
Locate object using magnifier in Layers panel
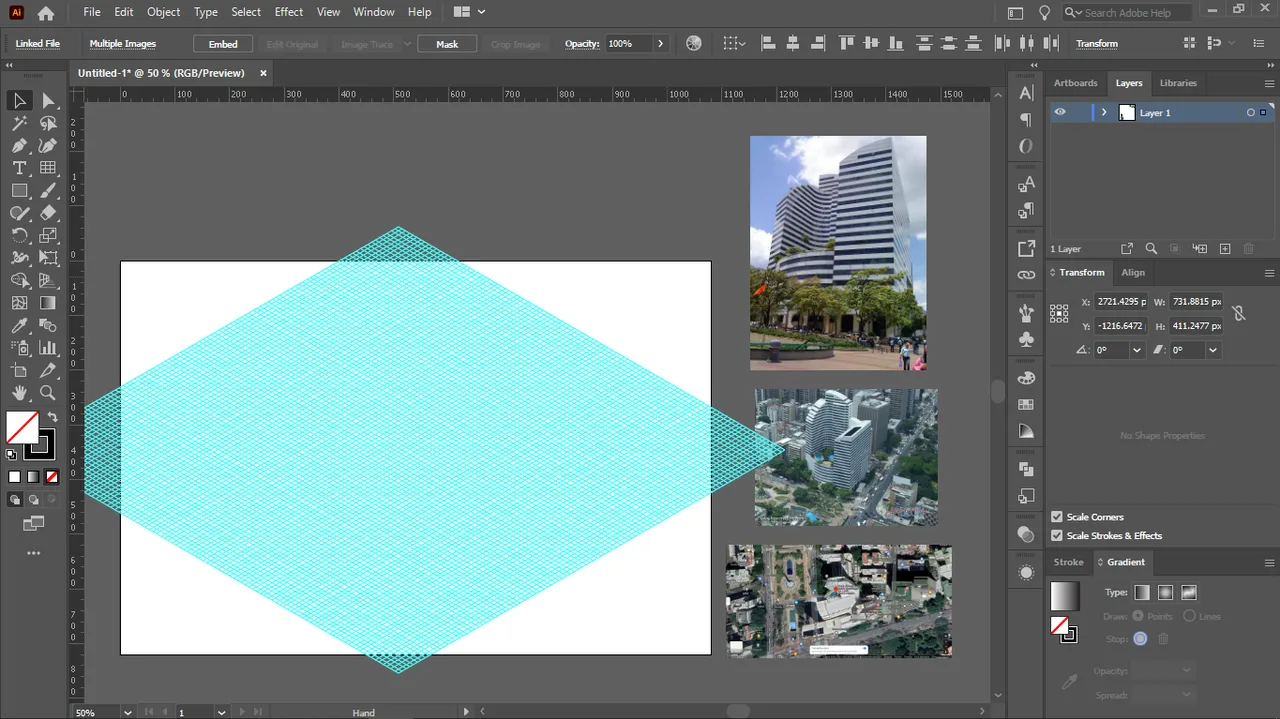(1151, 249)
